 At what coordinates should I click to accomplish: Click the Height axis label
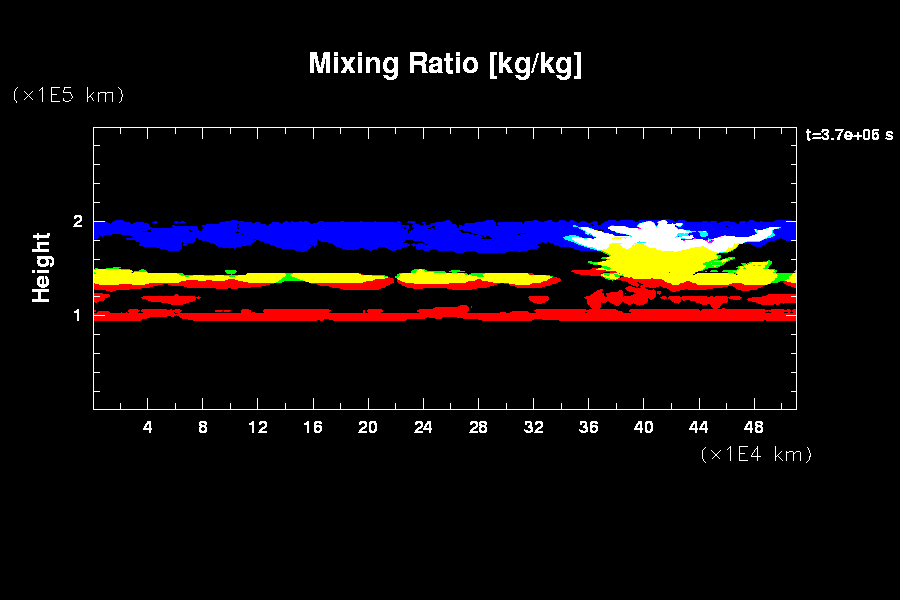[x=42, y=267]
